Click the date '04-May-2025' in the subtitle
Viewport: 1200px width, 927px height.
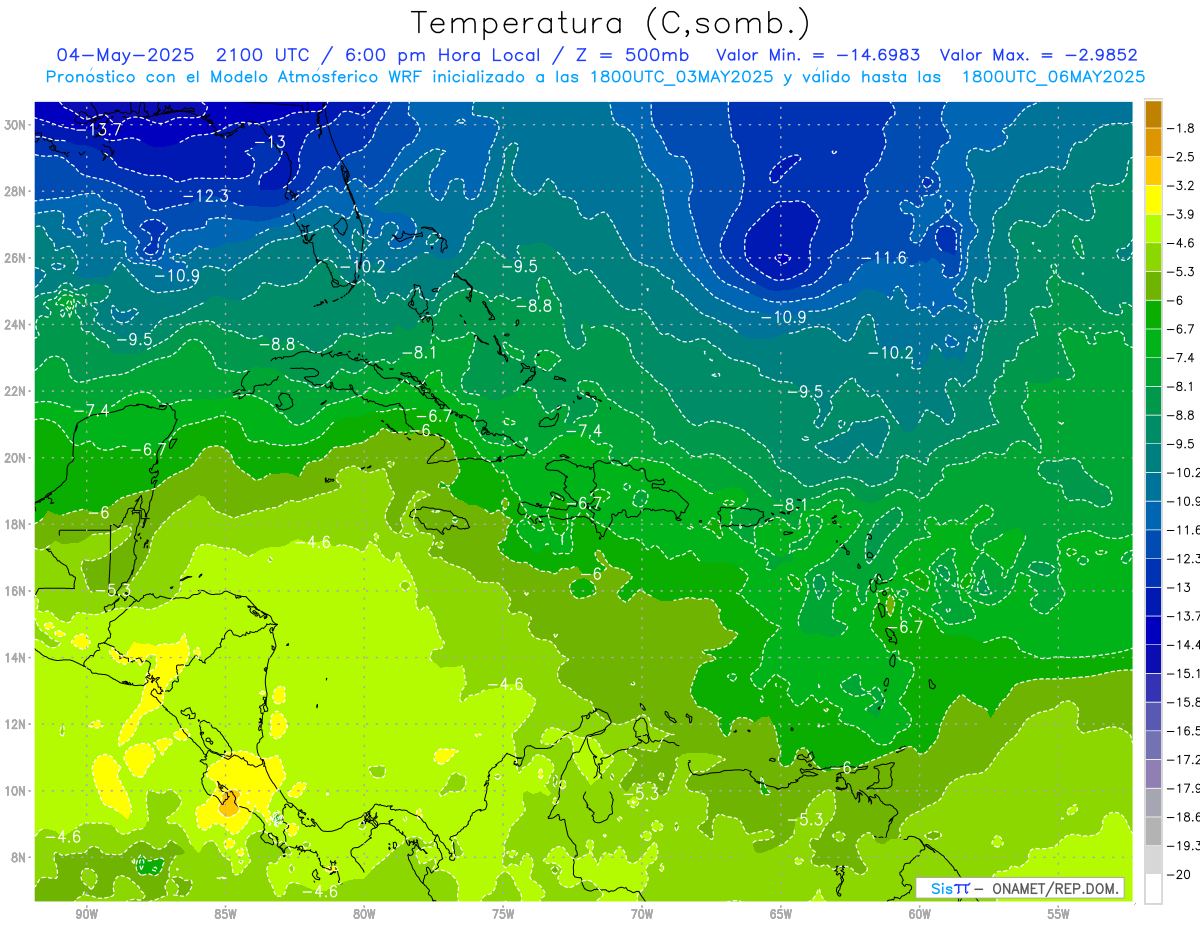(125, 55)
